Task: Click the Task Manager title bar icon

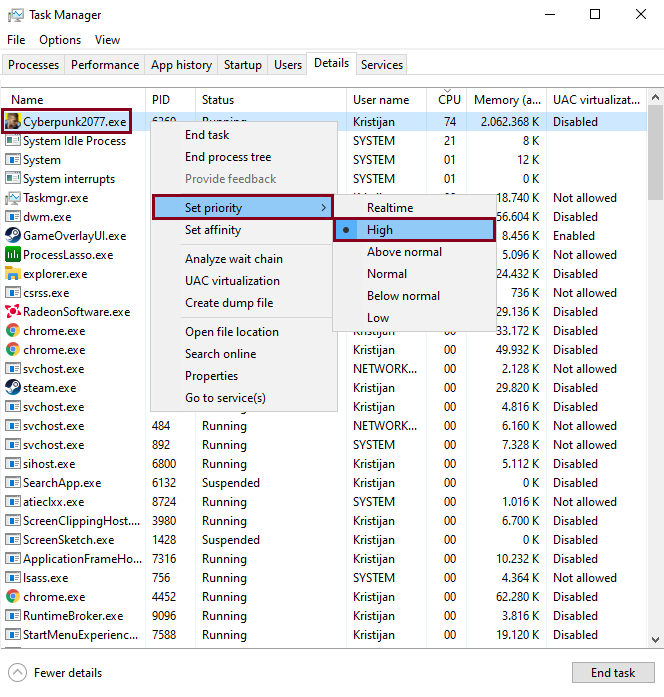Action: pos(16,15)
